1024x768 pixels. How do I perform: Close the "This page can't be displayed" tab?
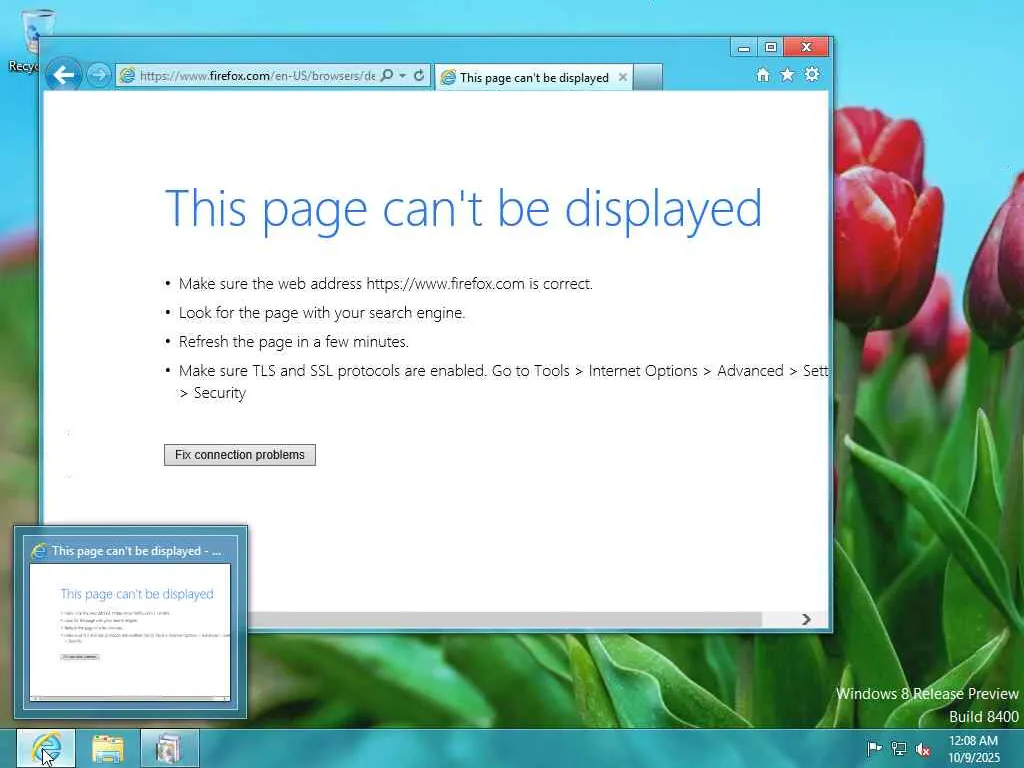(x=623, y=77)
